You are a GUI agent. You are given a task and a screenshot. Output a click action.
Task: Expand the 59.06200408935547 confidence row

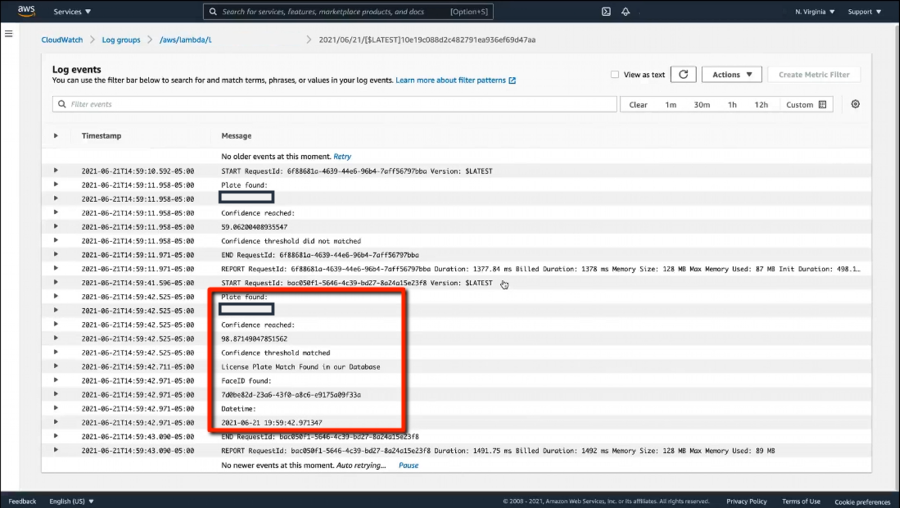coord(56,226)
